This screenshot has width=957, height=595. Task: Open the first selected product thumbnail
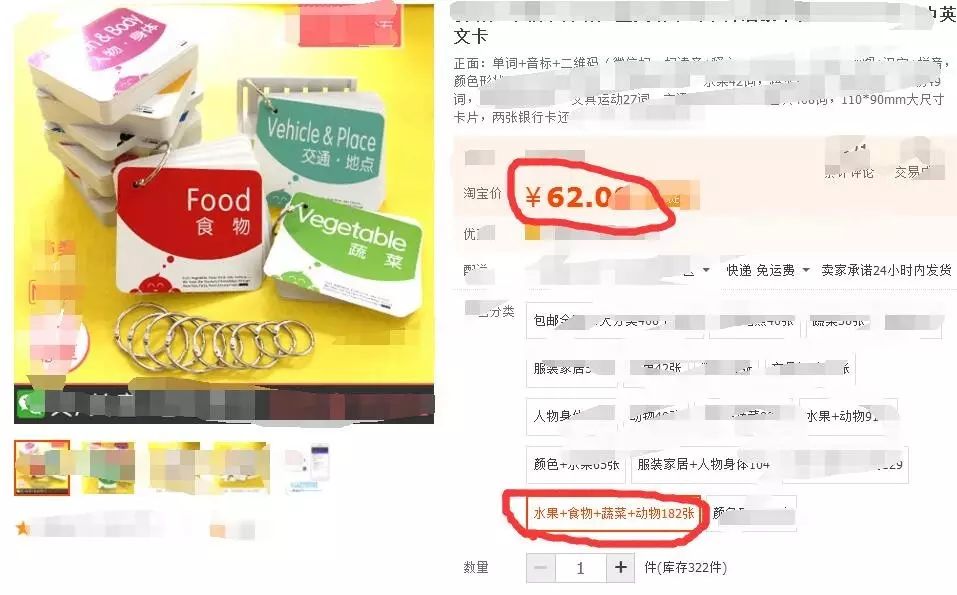[x=42, y=467]
